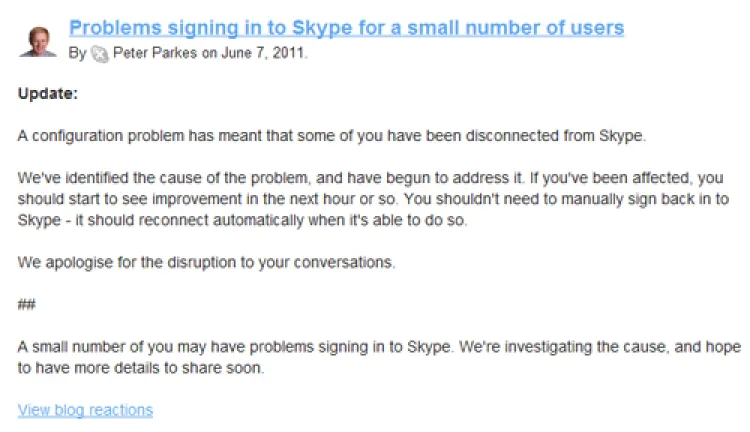Open the 'View blog reactions' link

tap(85, 410)
